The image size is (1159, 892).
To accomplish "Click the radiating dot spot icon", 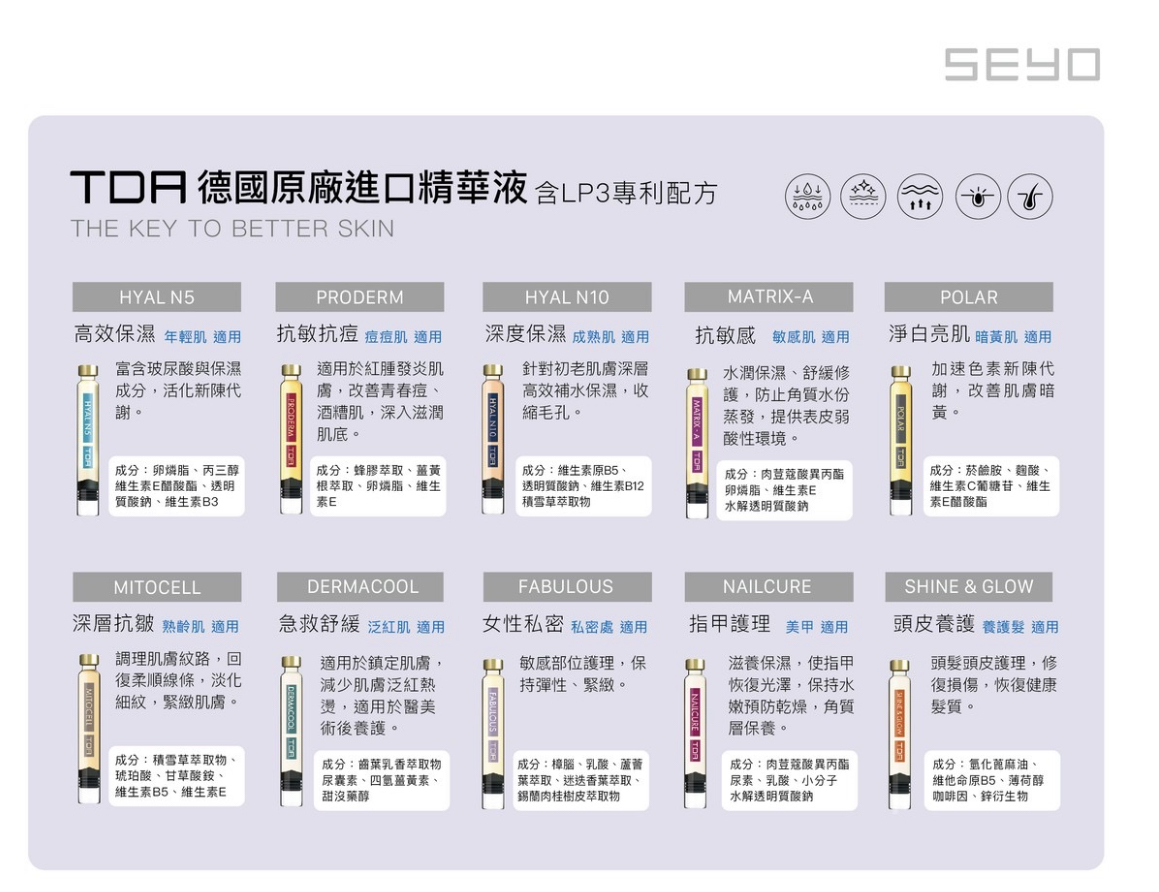I will coord(977,197).
